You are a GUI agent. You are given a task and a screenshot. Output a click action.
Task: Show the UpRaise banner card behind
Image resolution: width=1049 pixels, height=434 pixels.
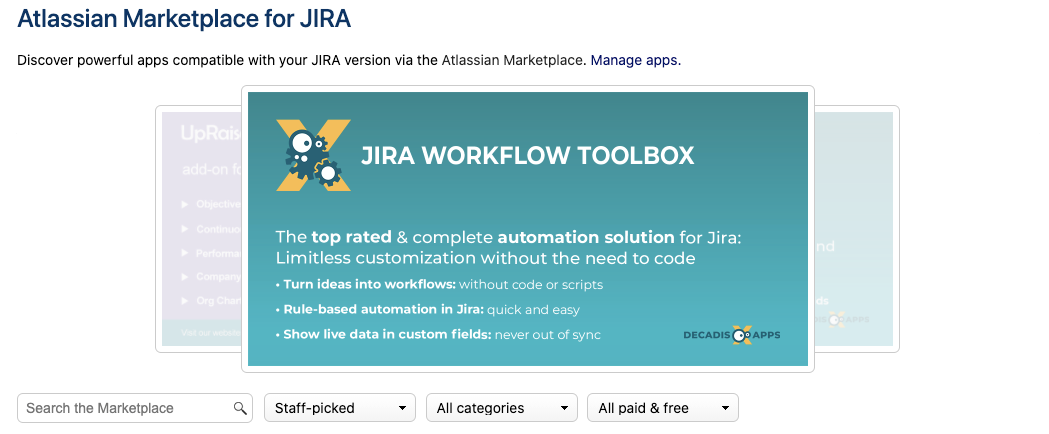click(x=199, y=229)
